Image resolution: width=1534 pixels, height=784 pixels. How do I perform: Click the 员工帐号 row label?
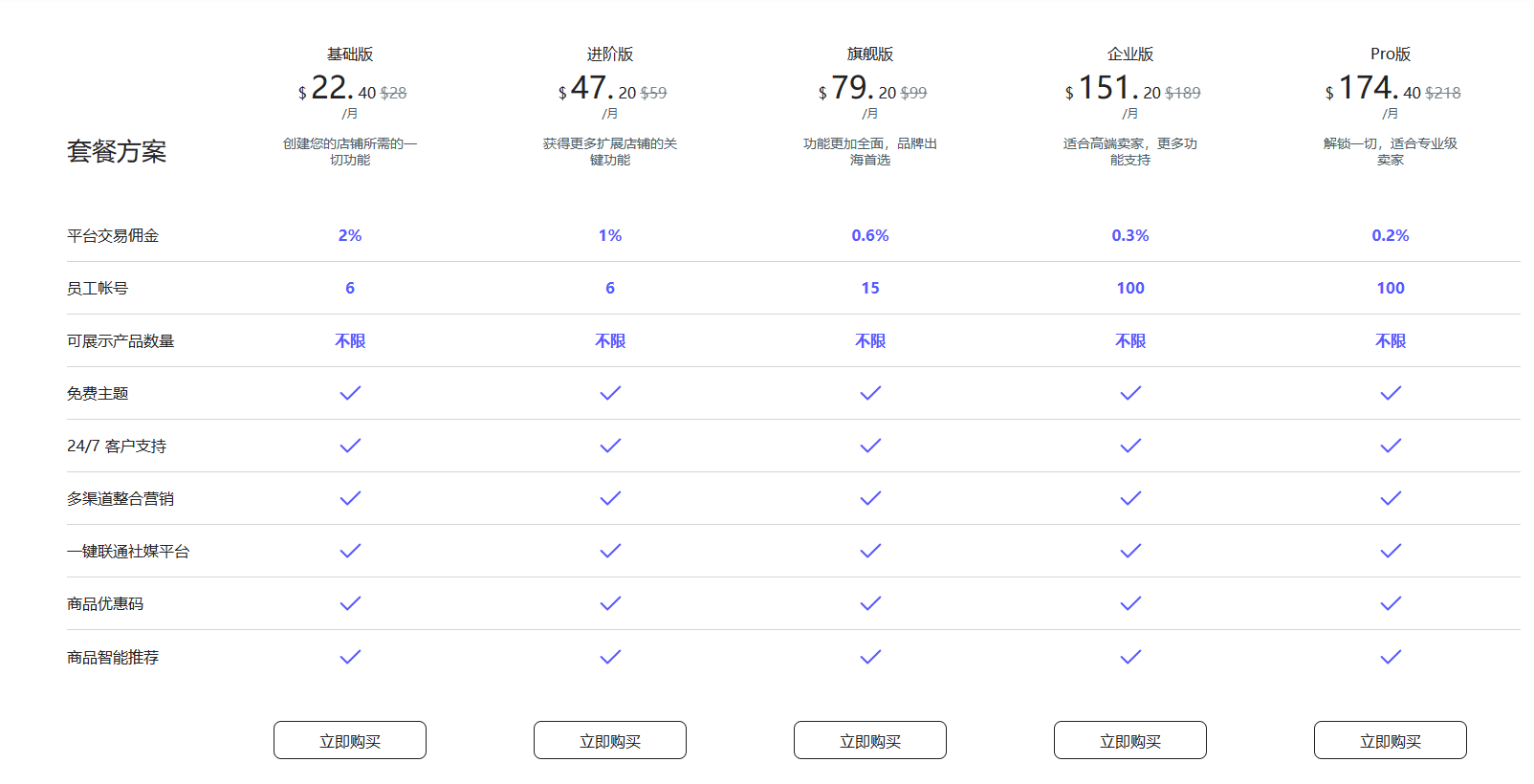[98, 288]
